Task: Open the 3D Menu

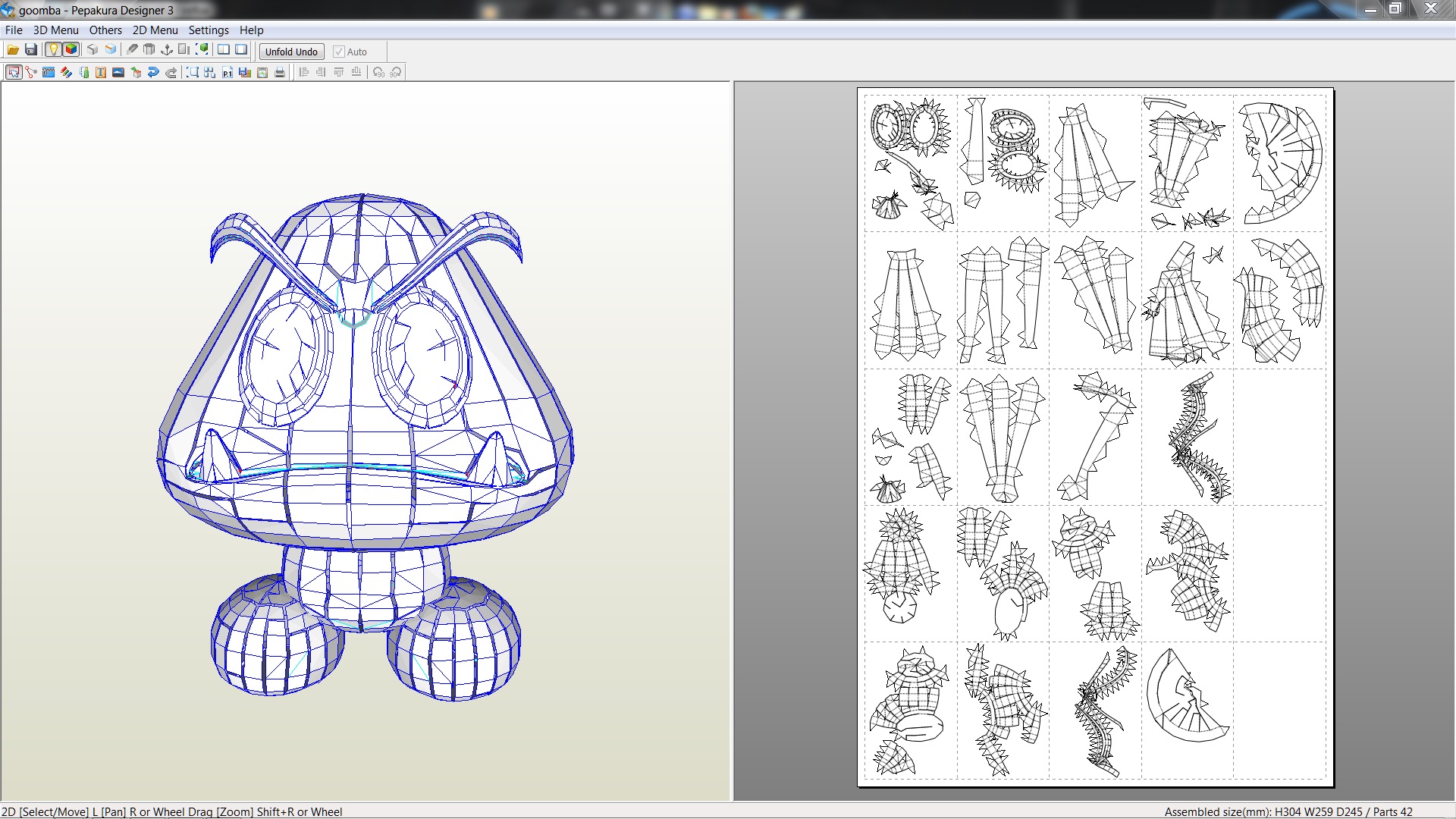Action: [55, 30]
